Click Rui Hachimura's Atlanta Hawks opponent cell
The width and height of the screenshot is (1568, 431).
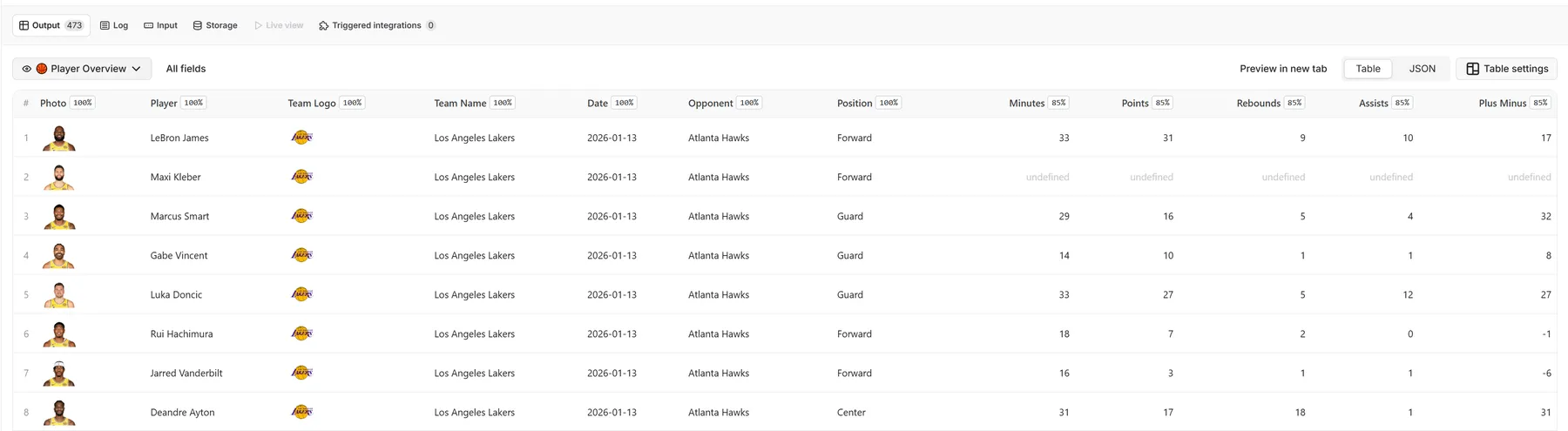tap(719, 333)
